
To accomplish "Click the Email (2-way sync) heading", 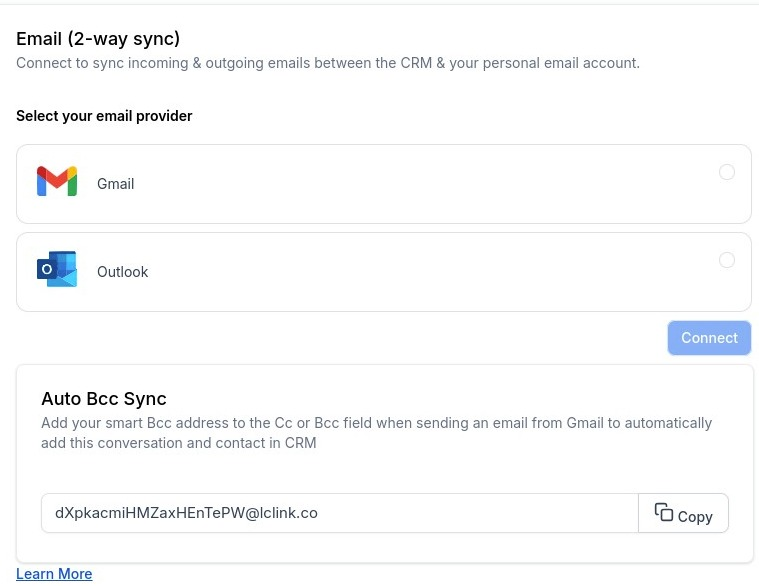I will click(x=98, y=39).
